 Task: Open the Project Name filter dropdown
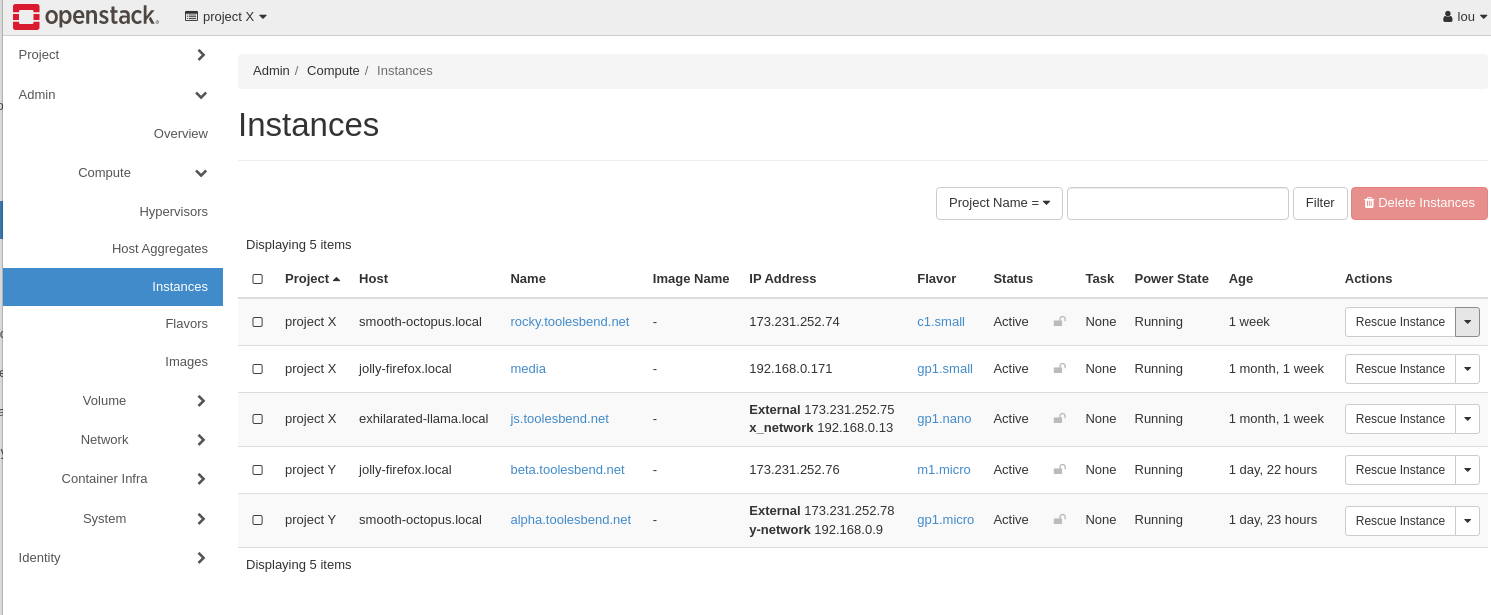pos(999,203)
